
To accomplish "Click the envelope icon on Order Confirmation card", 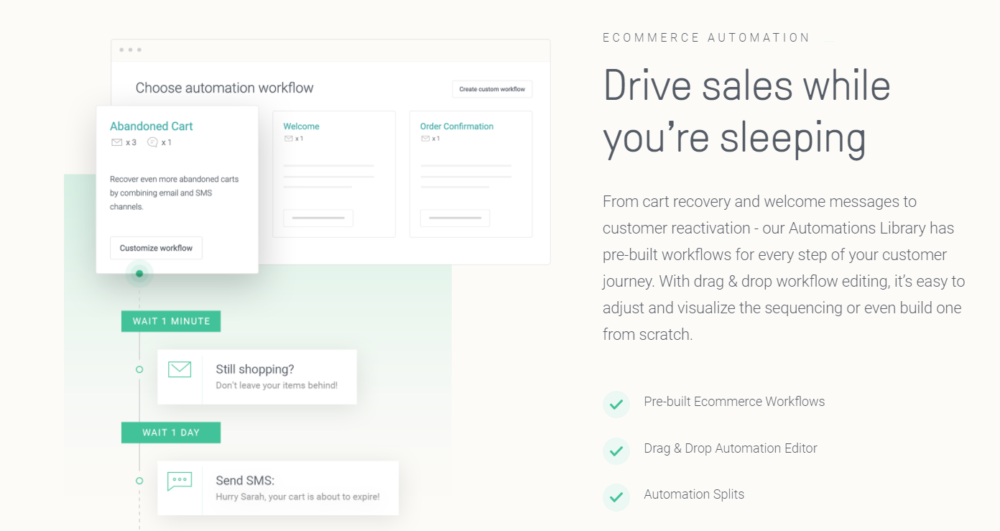I will tap(425, 138).
